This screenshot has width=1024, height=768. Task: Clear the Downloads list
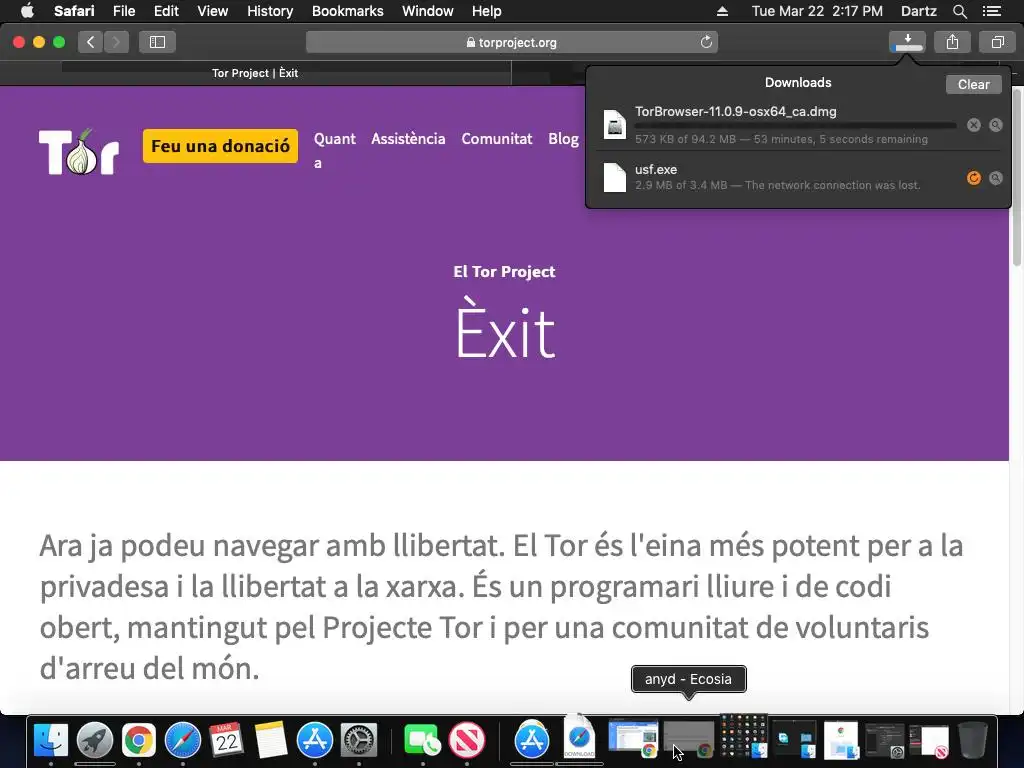(973, 84)
